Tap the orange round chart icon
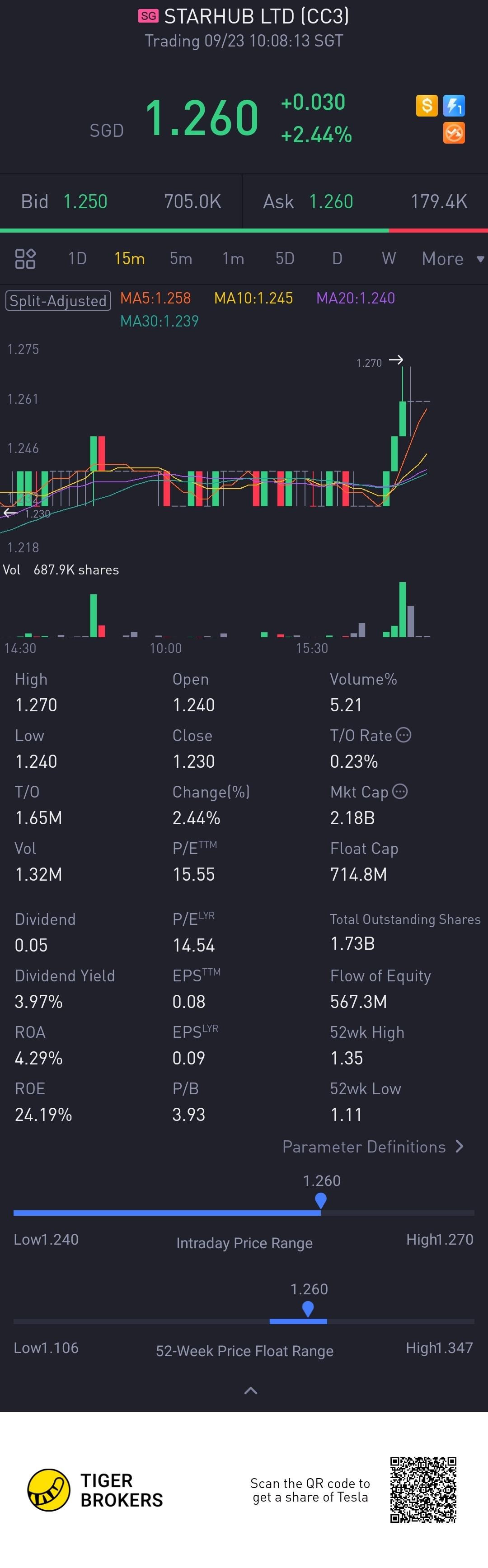The width and height of the screenshot is (488, 1568). (454, 133)
